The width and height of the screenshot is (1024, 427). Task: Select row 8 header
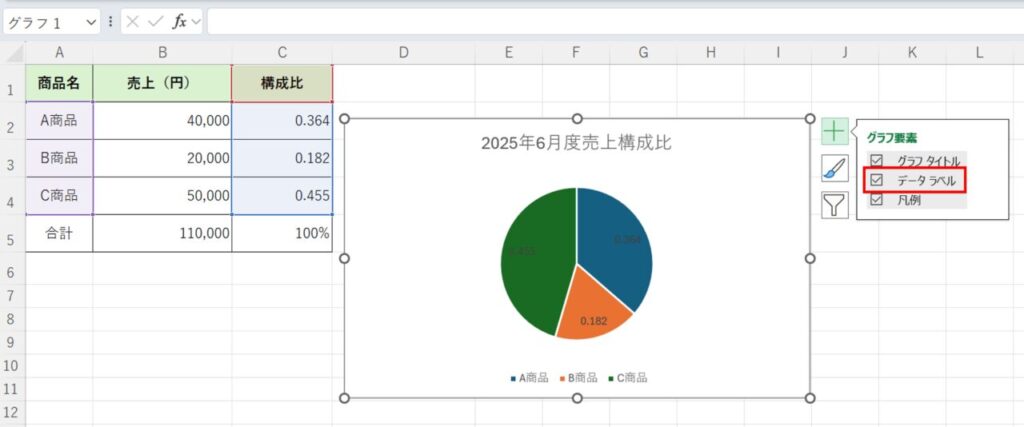[13, 319]
